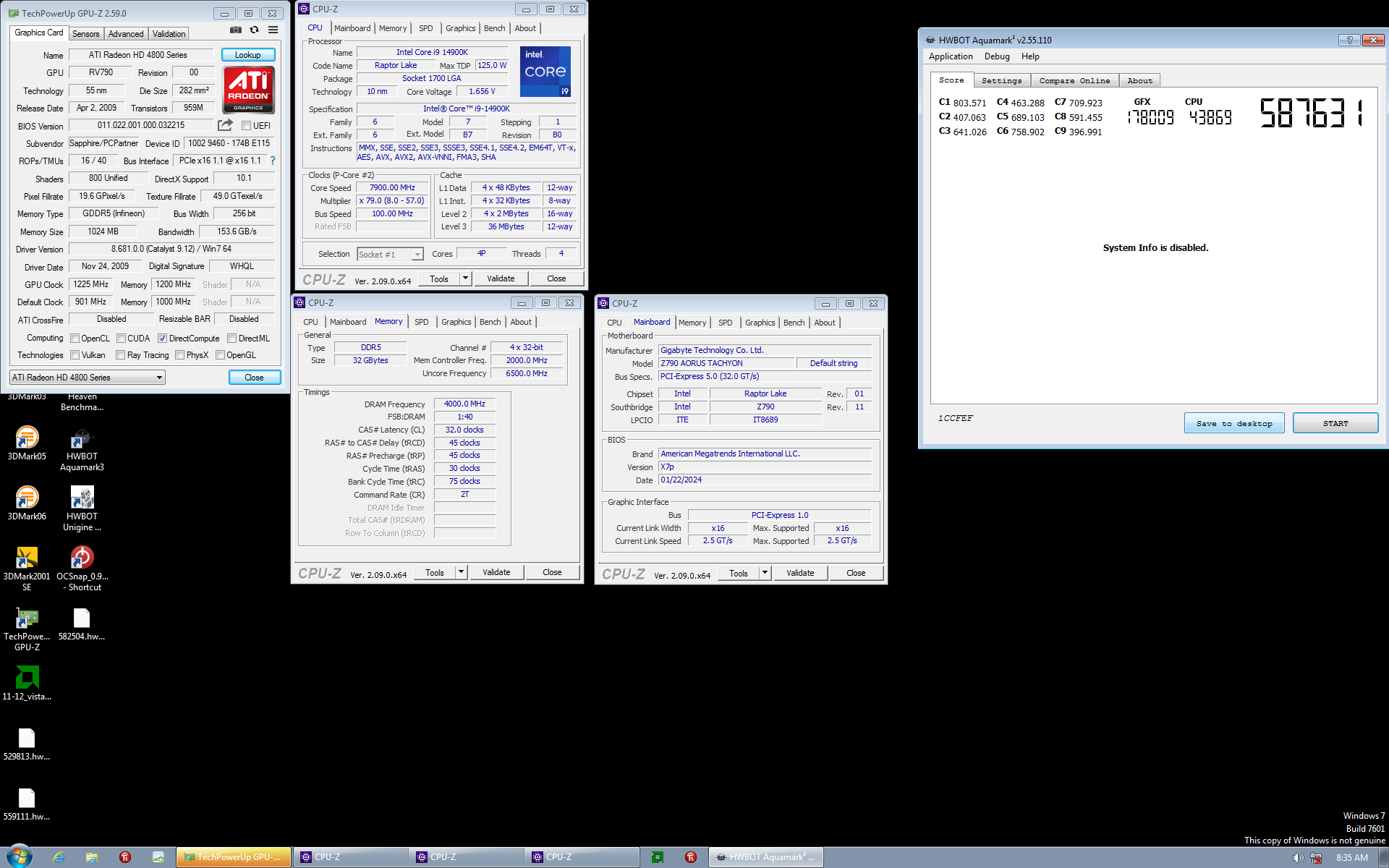The height and width of the screenshot is (868, 1389).
Task: Open 529813.hw file on desktop
Action: point(27,744)
